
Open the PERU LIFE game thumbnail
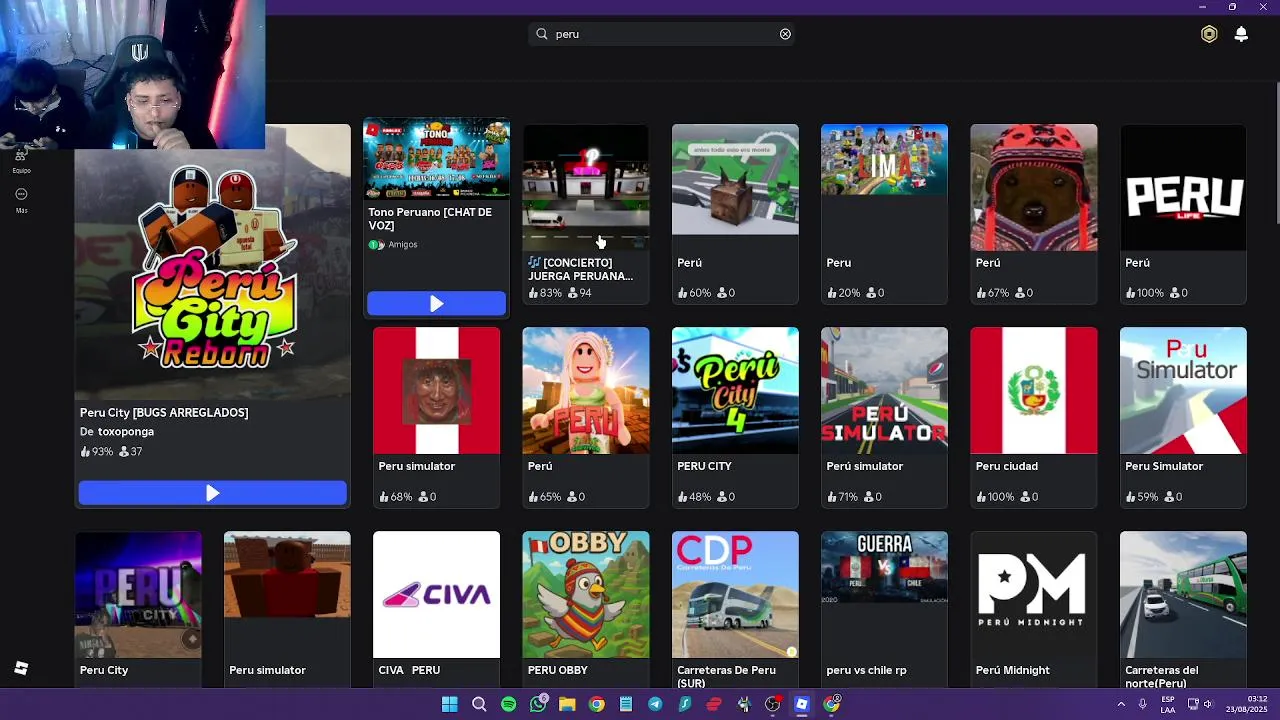point(1183,187)
